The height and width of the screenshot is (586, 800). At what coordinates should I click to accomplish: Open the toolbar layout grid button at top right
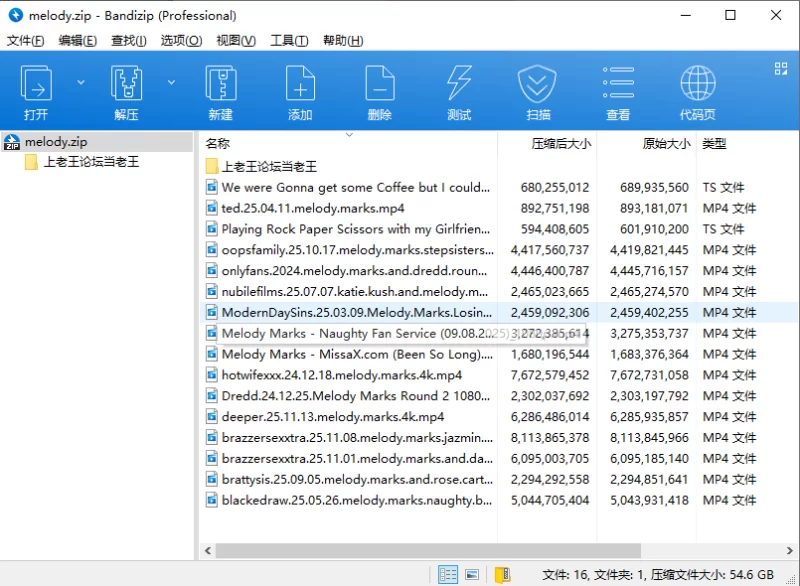[781, 68]
